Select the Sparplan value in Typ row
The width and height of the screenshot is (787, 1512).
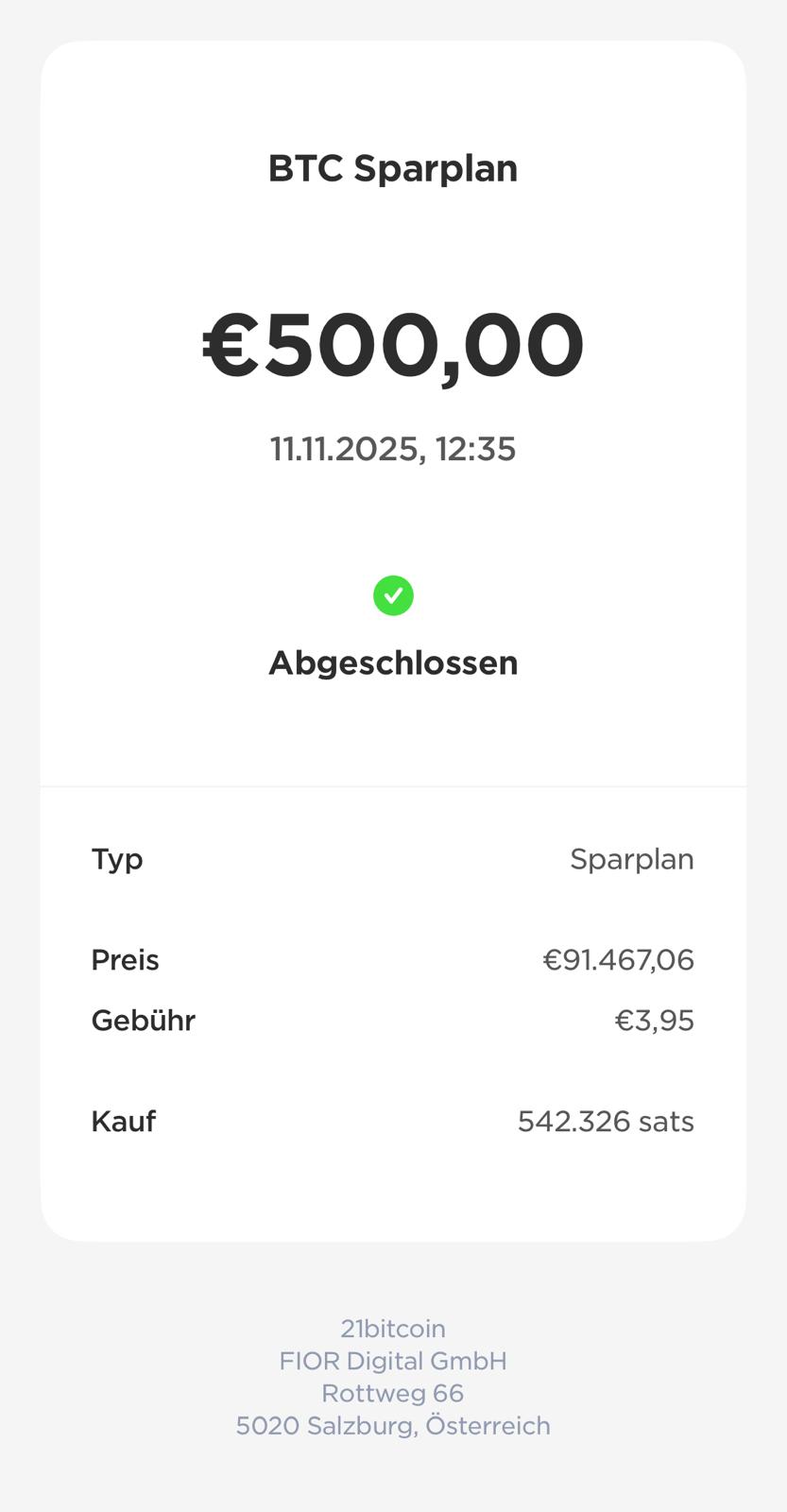(631, 859)
